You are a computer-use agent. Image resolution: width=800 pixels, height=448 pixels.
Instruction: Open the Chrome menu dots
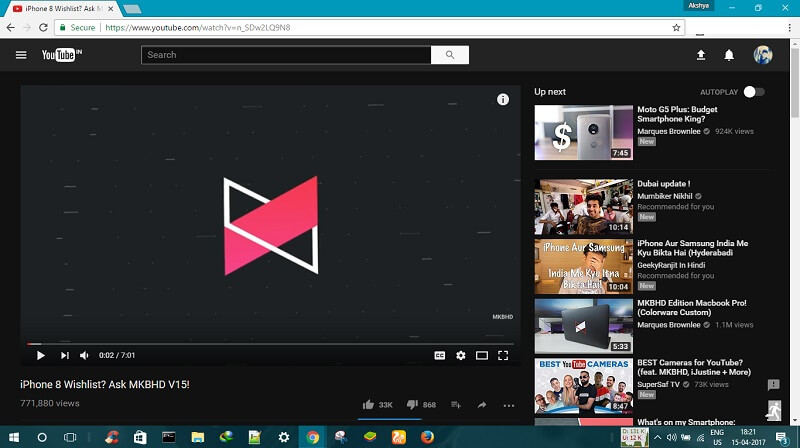(789, 28)
